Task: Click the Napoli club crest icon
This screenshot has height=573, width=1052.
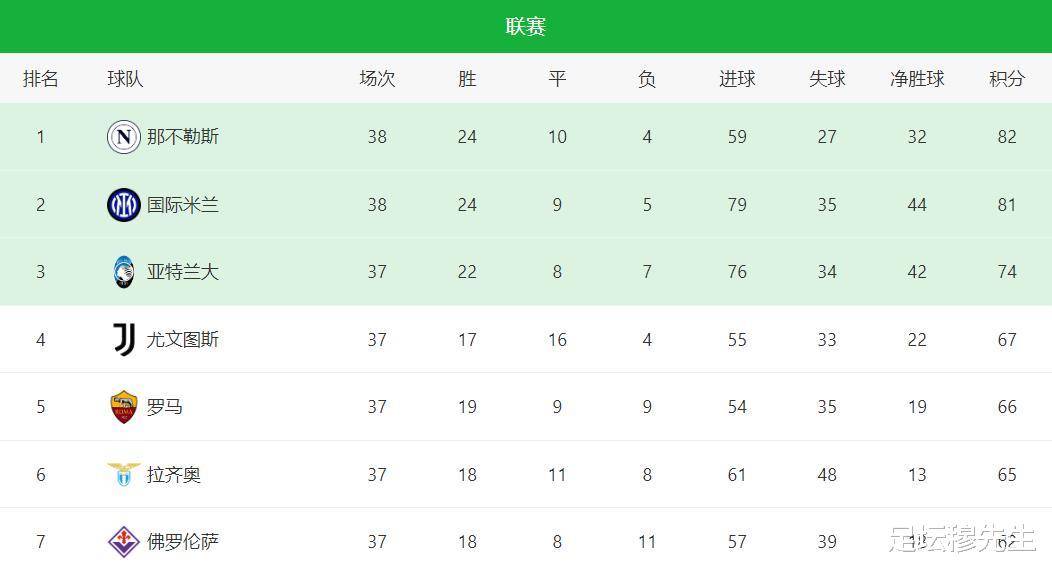Action: click(x=123, y=137)
